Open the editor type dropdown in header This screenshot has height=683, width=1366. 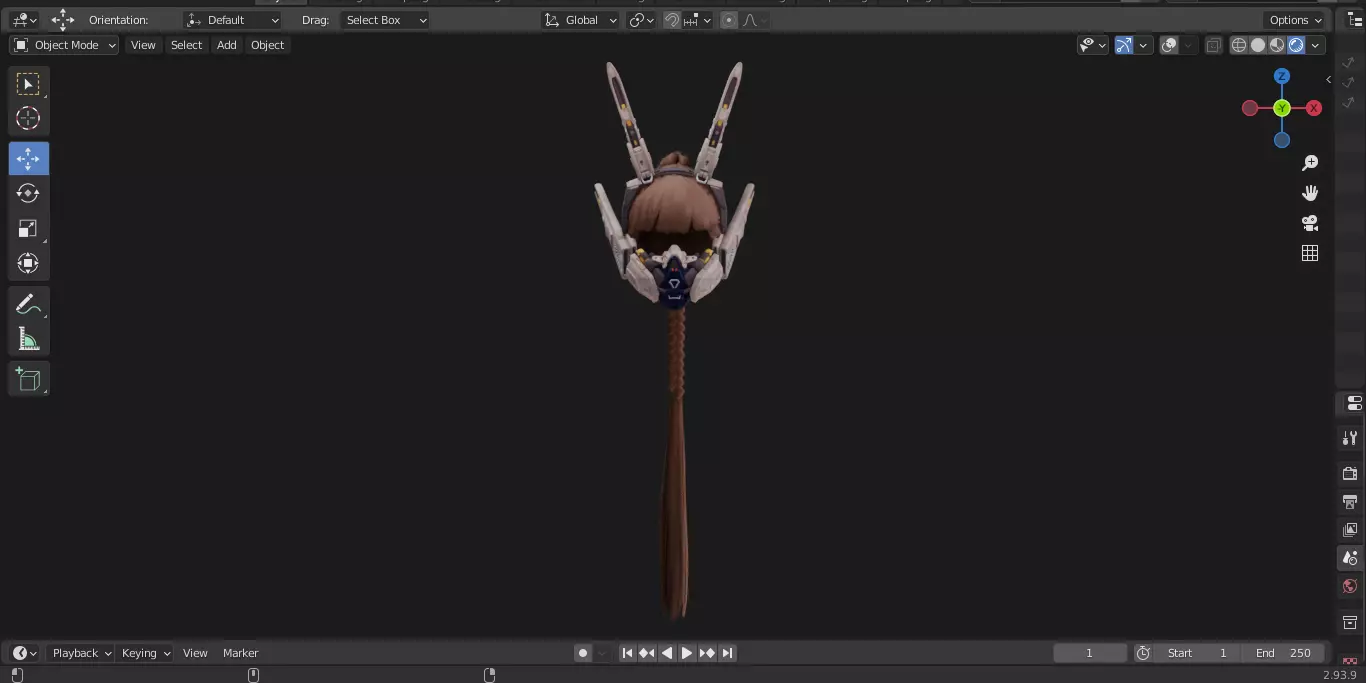[24, 20]
